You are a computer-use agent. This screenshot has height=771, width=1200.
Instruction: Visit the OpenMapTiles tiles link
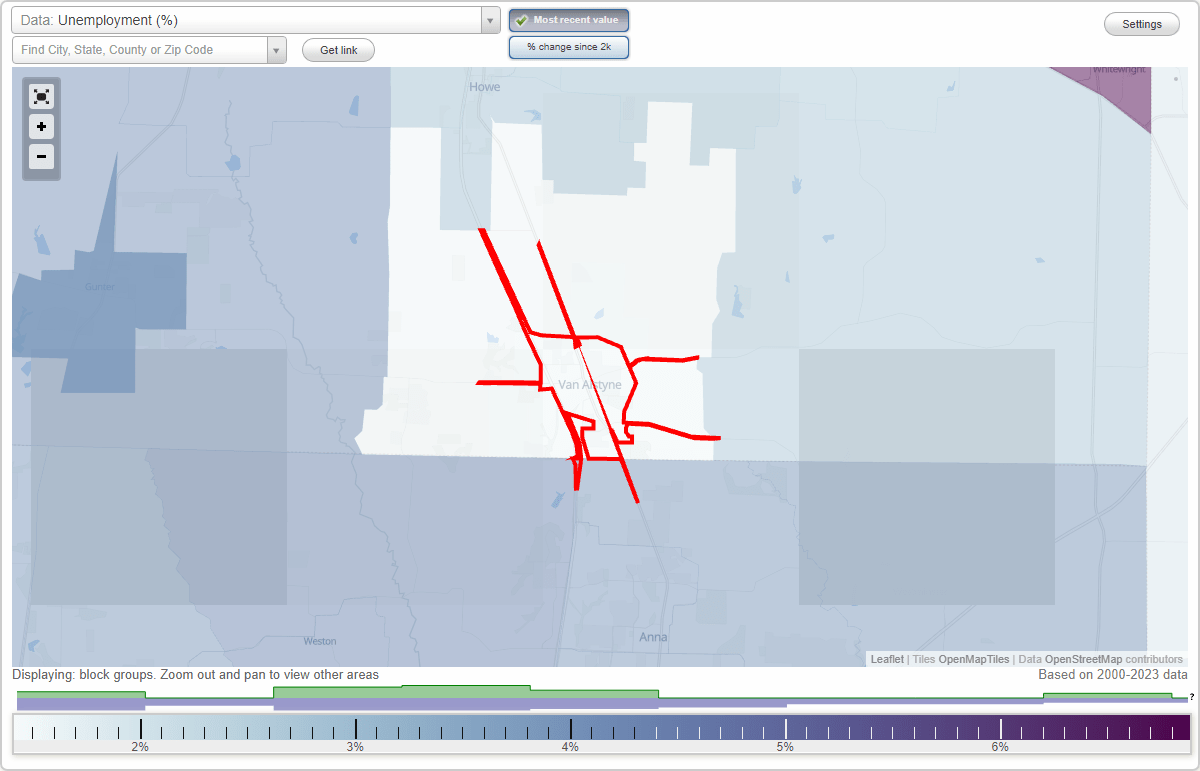click(x=973, y=659)
